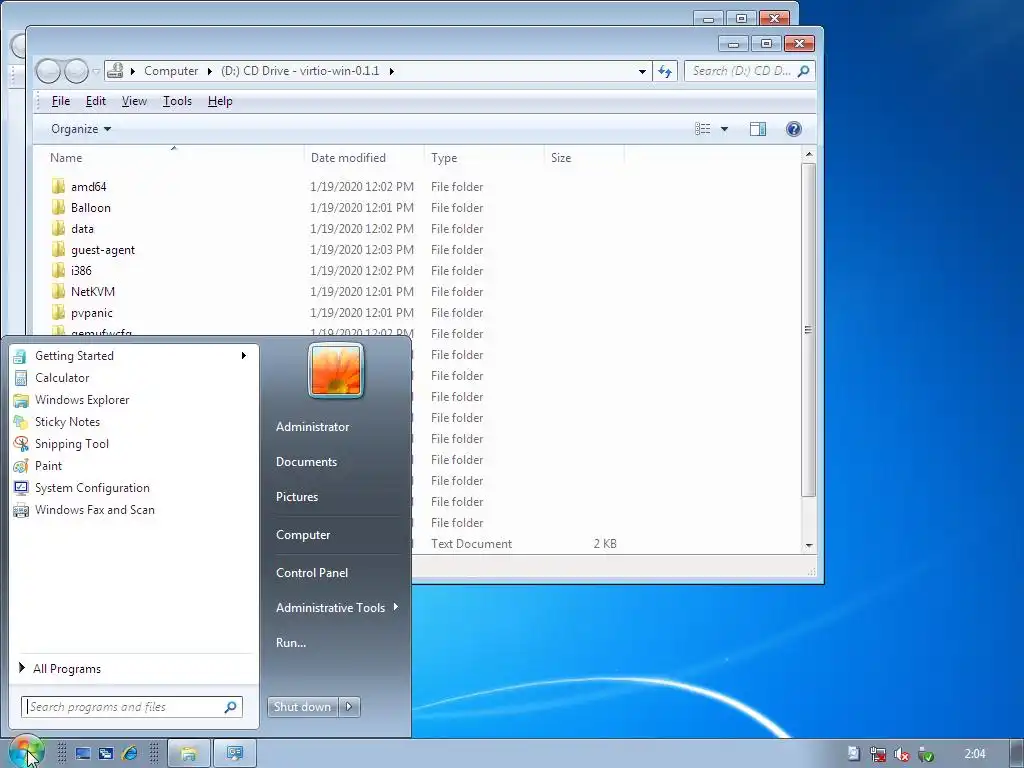Open Pictures from Start menu
The height and width of the screenshot is (768, 1024).
pos(296,497)
